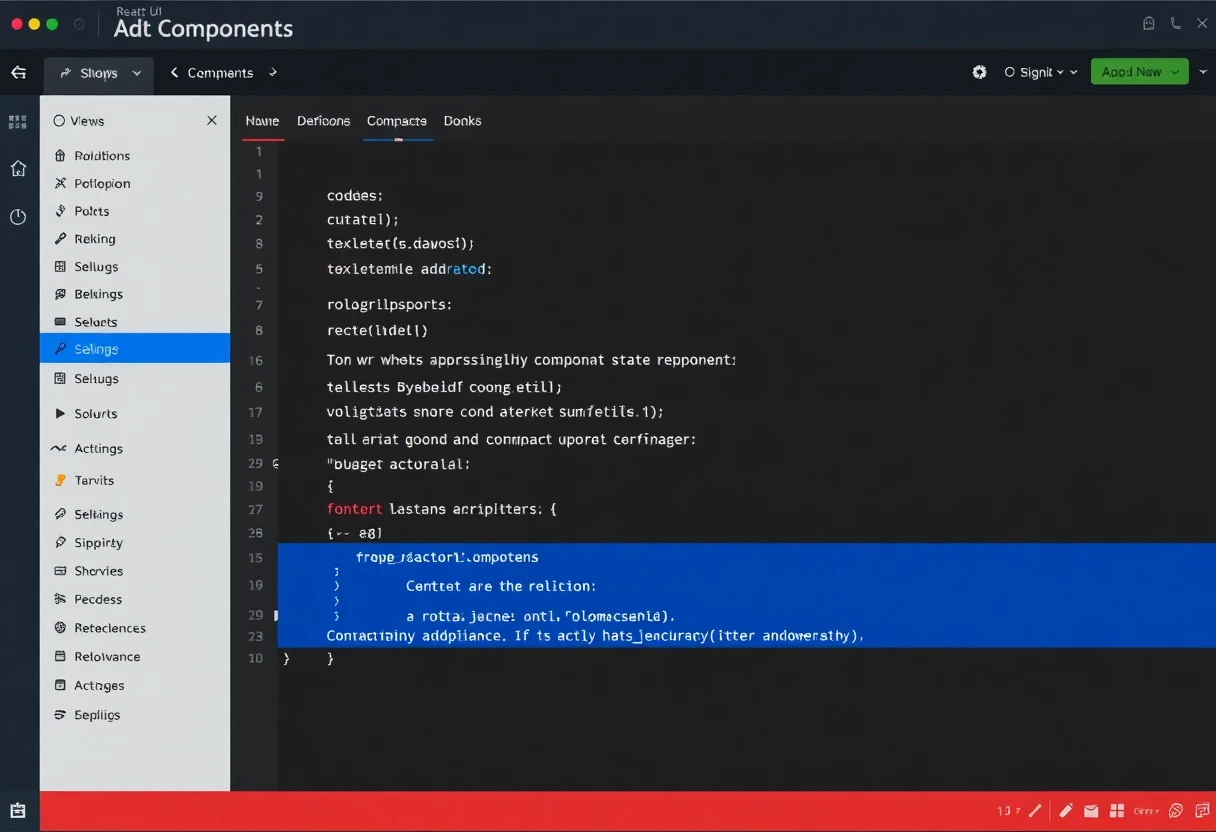Select the Views radio circle in sidebar header
Viewport: 1216px width, 832px height.
(59, 121)
